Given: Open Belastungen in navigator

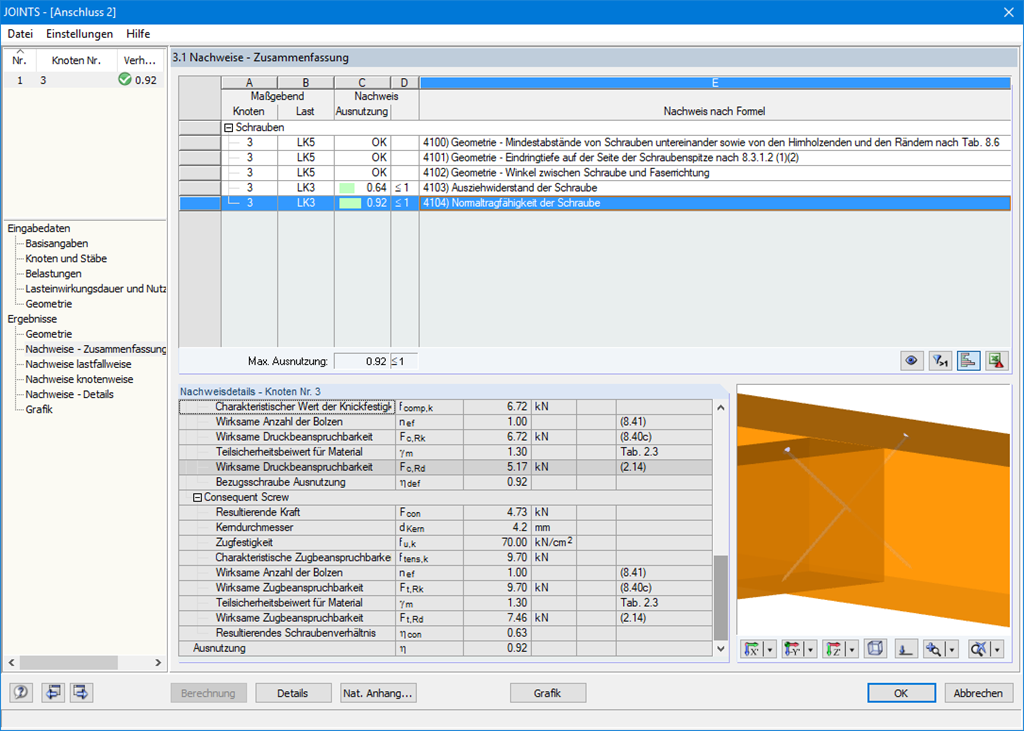Looking at the screenshot, I should pos(54,273).
